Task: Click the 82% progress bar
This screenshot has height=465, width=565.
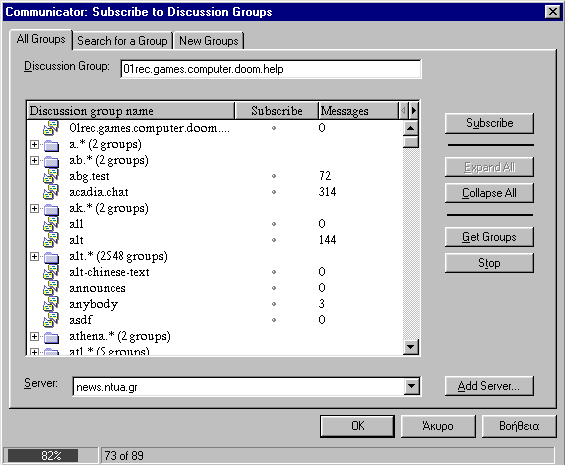Action: [51, 456]
